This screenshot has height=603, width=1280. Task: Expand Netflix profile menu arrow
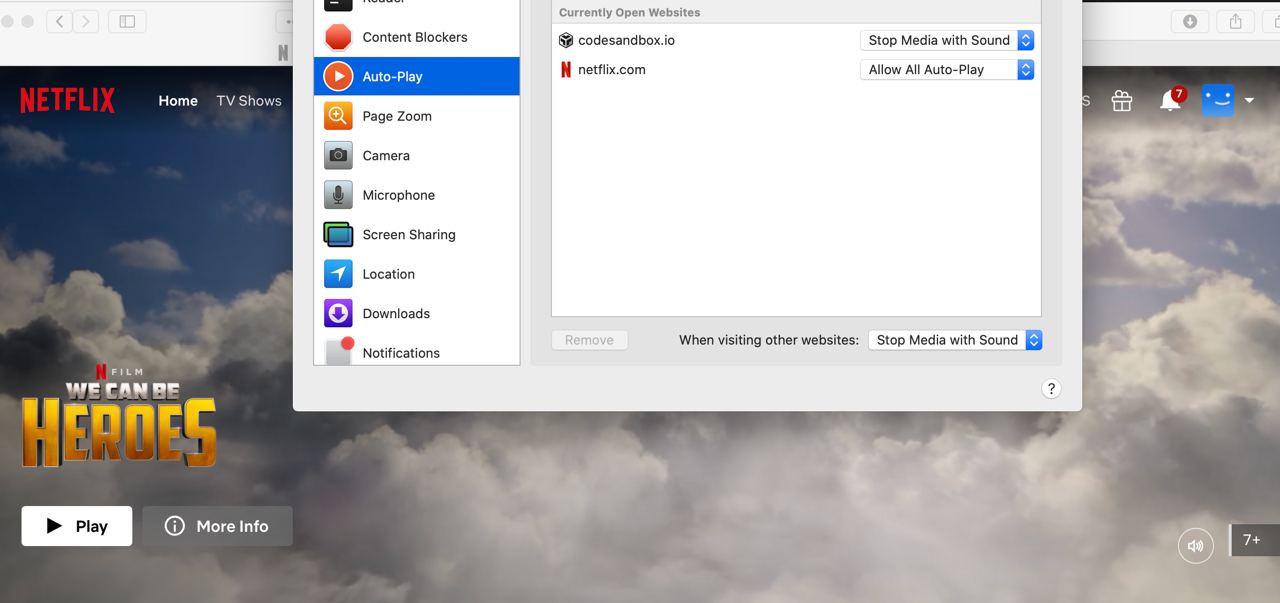pos(1249,100)
